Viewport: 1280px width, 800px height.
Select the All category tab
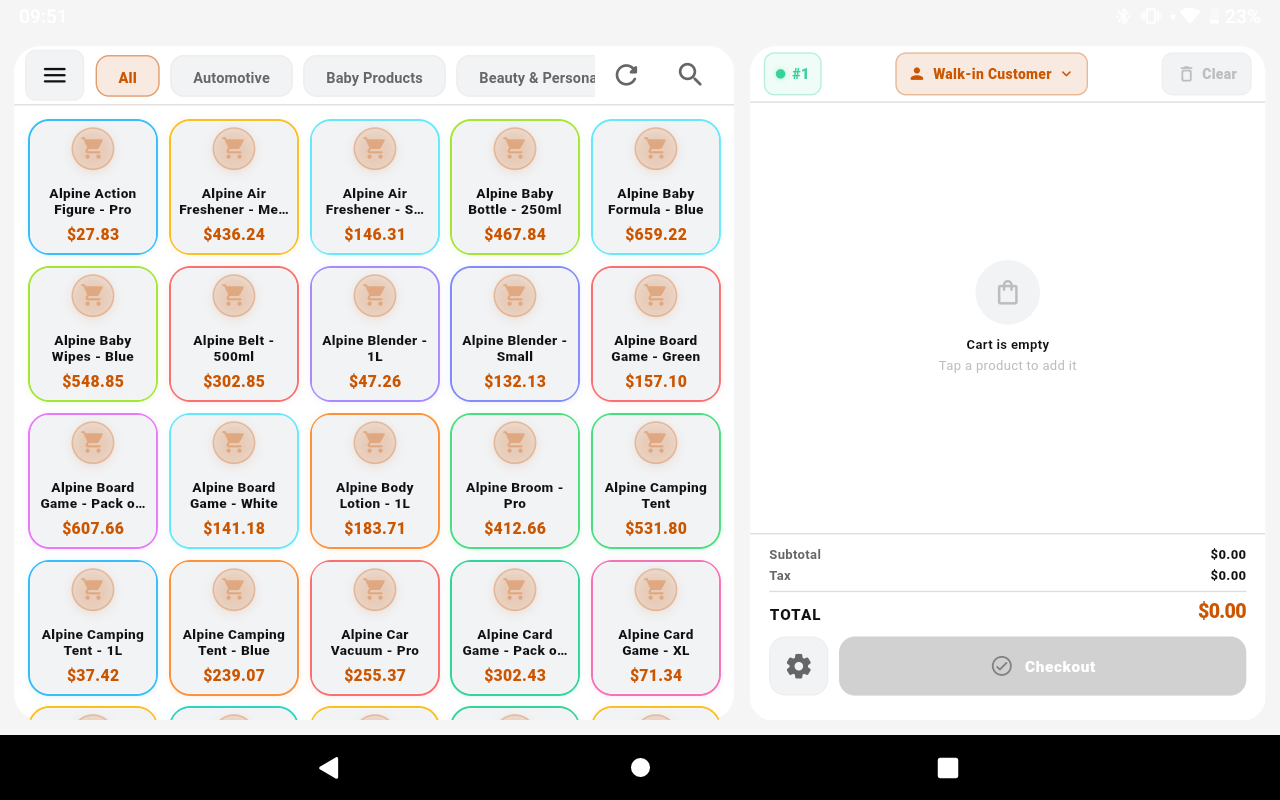(x=128, y=77)
